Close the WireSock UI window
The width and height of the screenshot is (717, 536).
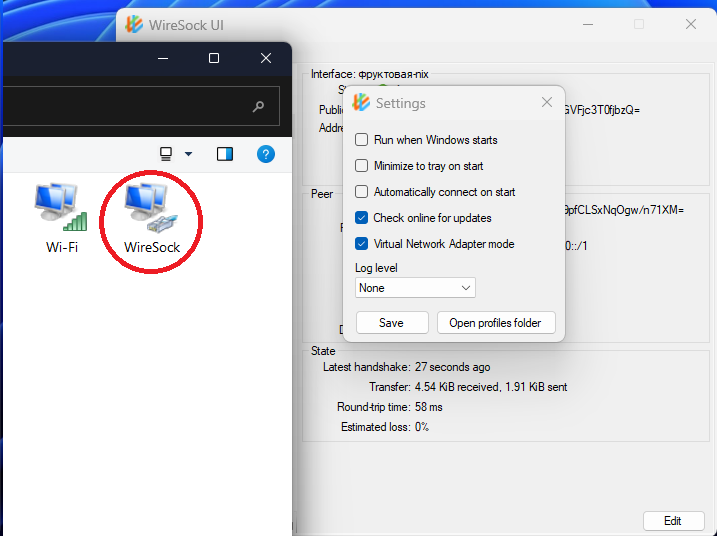click(691, 24)
